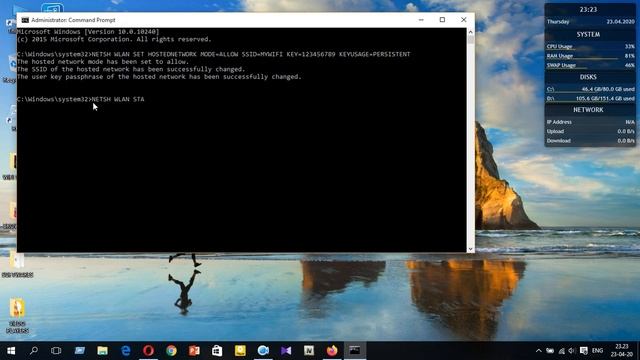The height and width of the screenshot is (360, 640).
Task: Click the widget date 23.04.2020
Action: (x=620, y=22)
